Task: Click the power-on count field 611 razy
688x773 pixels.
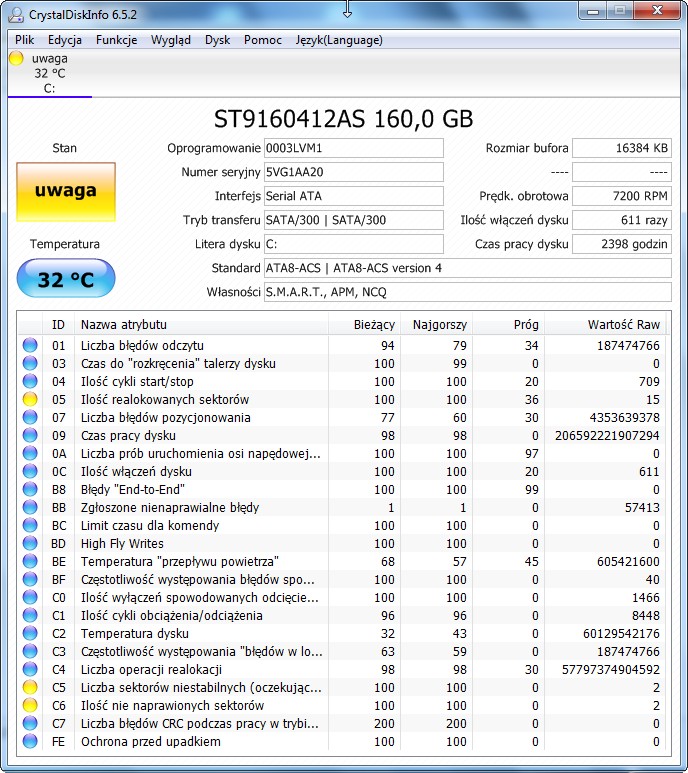Action: pos(622,220)
